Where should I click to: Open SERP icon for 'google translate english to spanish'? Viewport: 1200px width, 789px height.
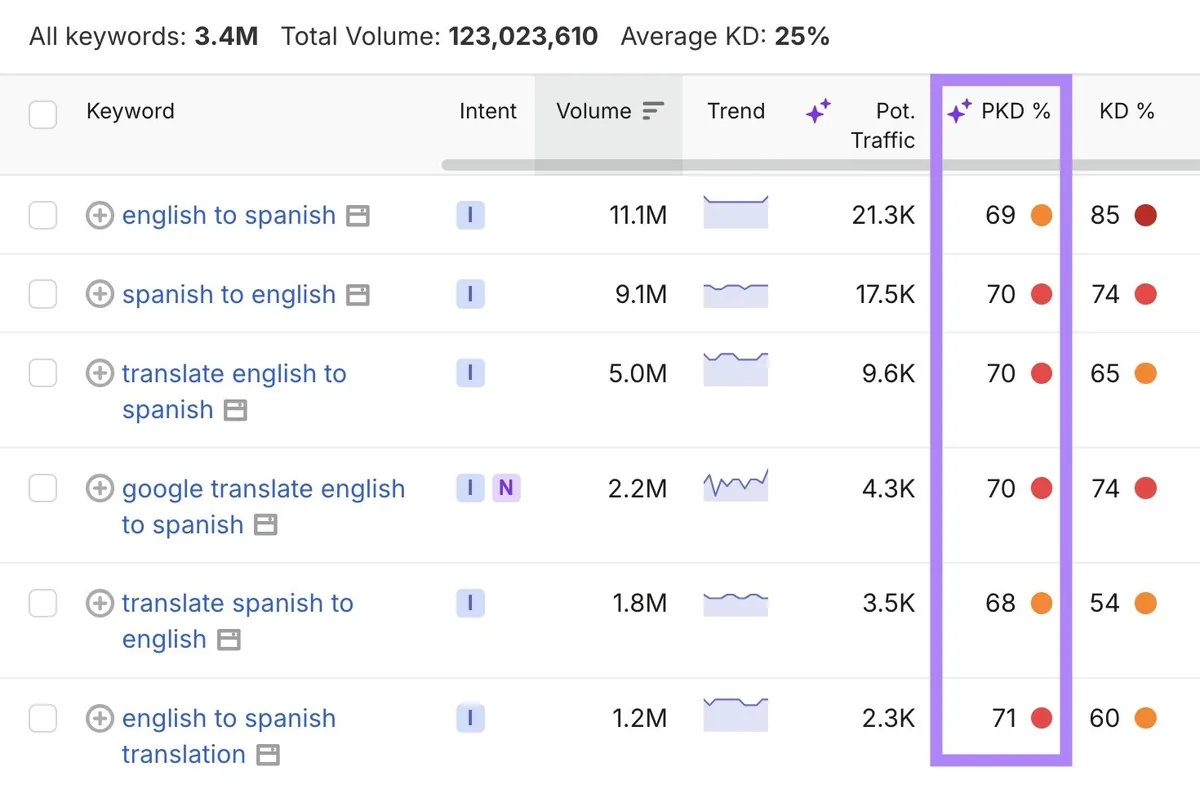pyautogui.click(x=265, y=525)
